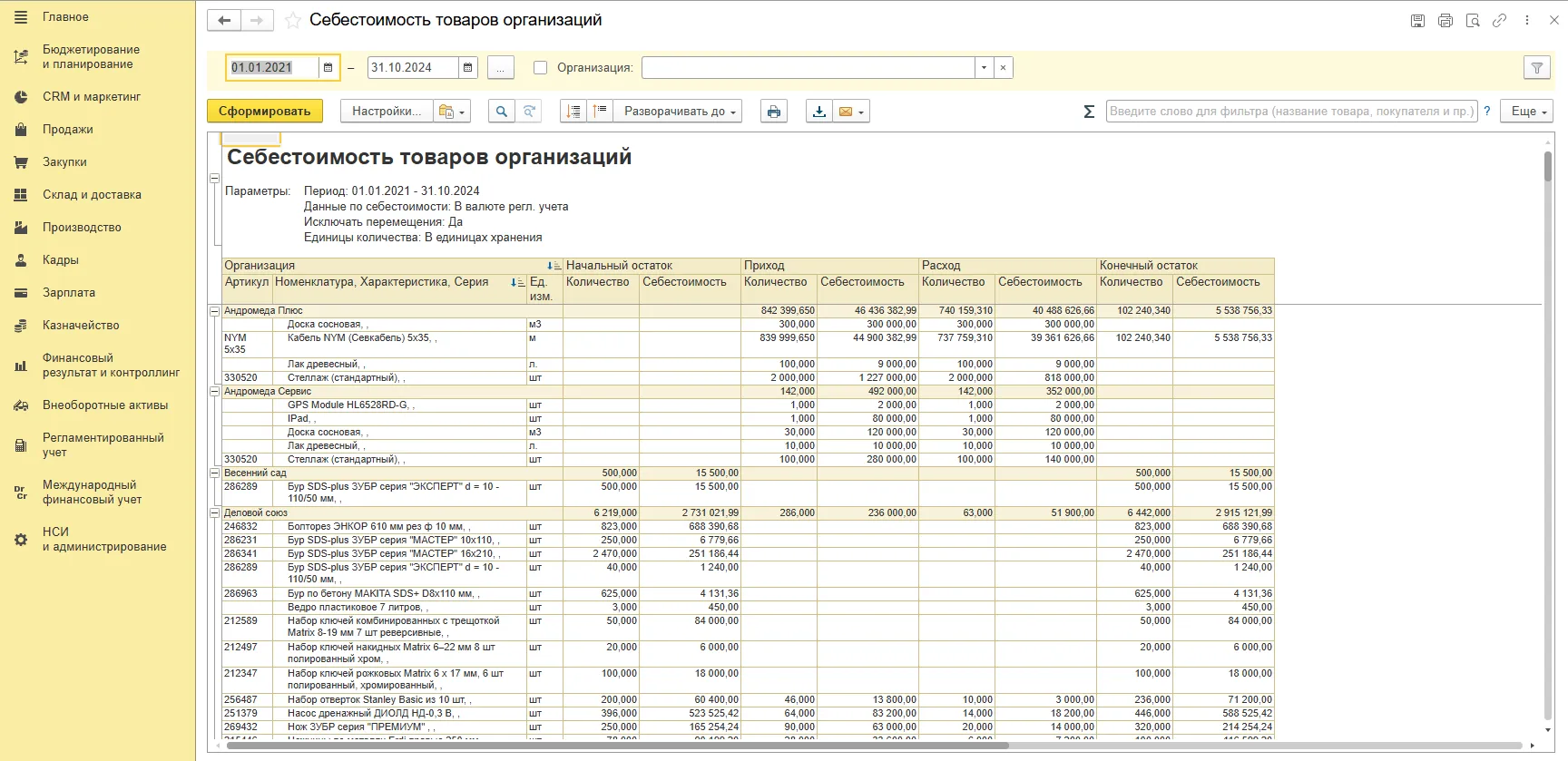Open the preview icon in title bar
1568x761 pixels.
click(x=1473, y=20)
